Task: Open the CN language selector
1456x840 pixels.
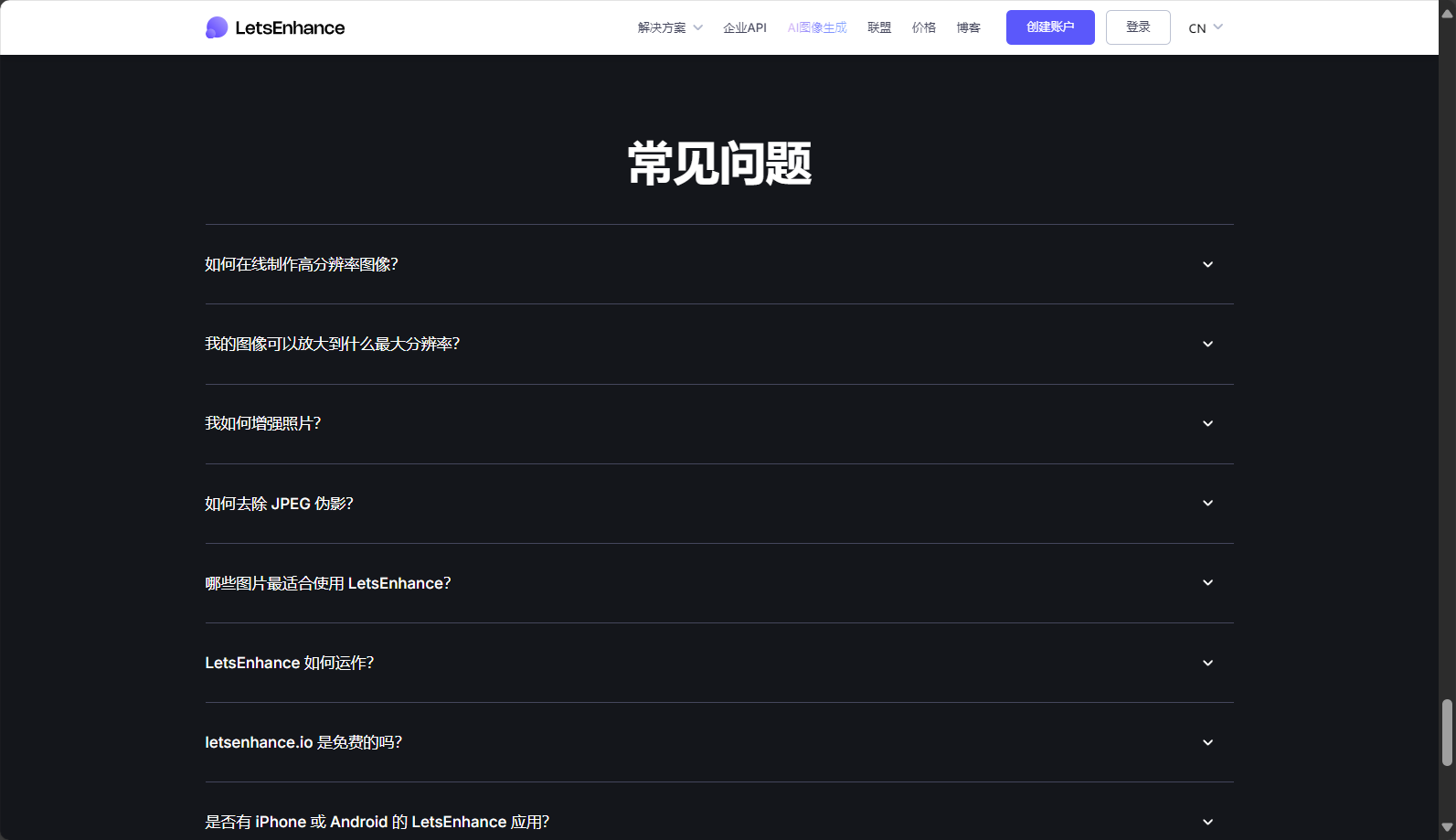Action: click(x=1206, y=28)
